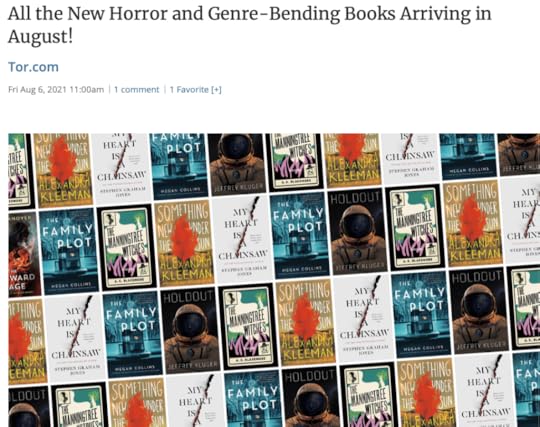
Task: Click the 1 Favorite link
Action: 189,90
